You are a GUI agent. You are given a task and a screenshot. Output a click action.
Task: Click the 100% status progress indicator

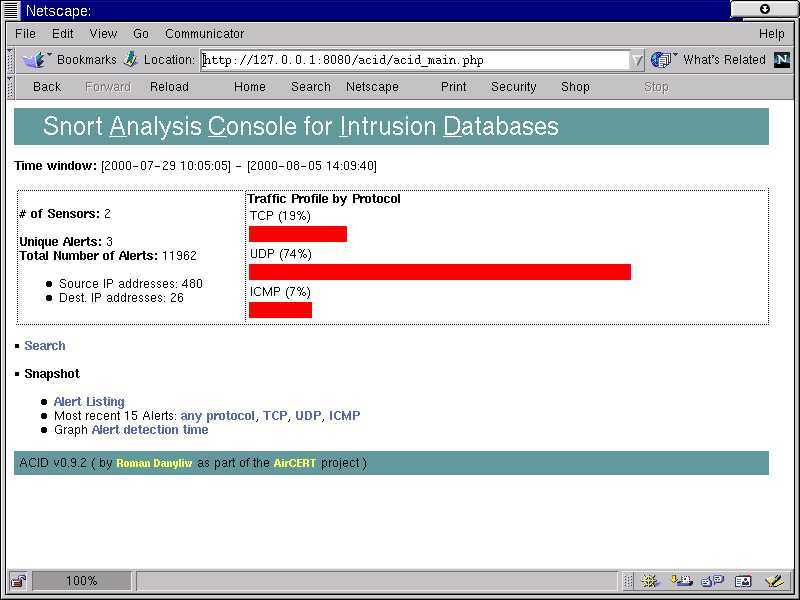coord(82,581)
